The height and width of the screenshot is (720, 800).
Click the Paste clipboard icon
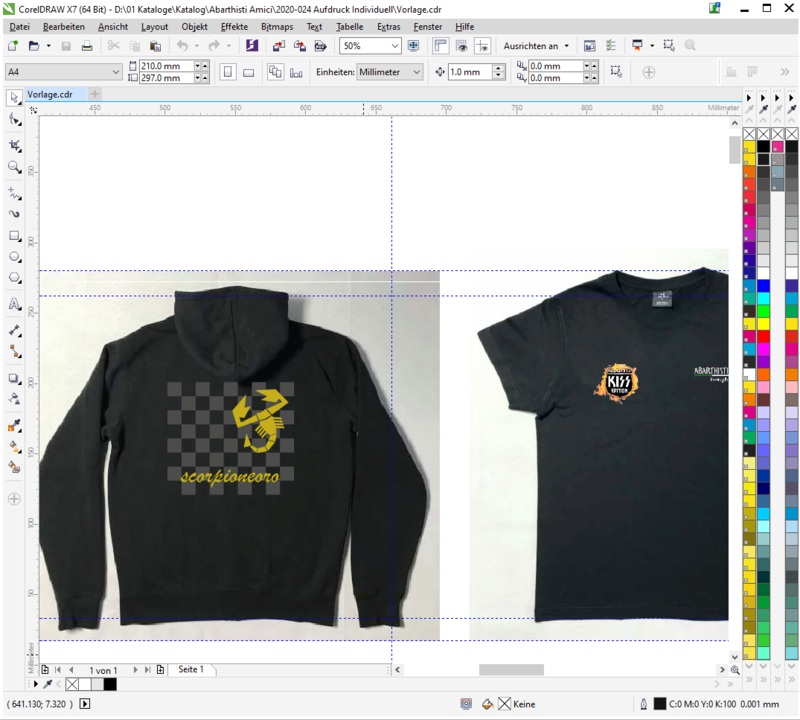point(155,46)
